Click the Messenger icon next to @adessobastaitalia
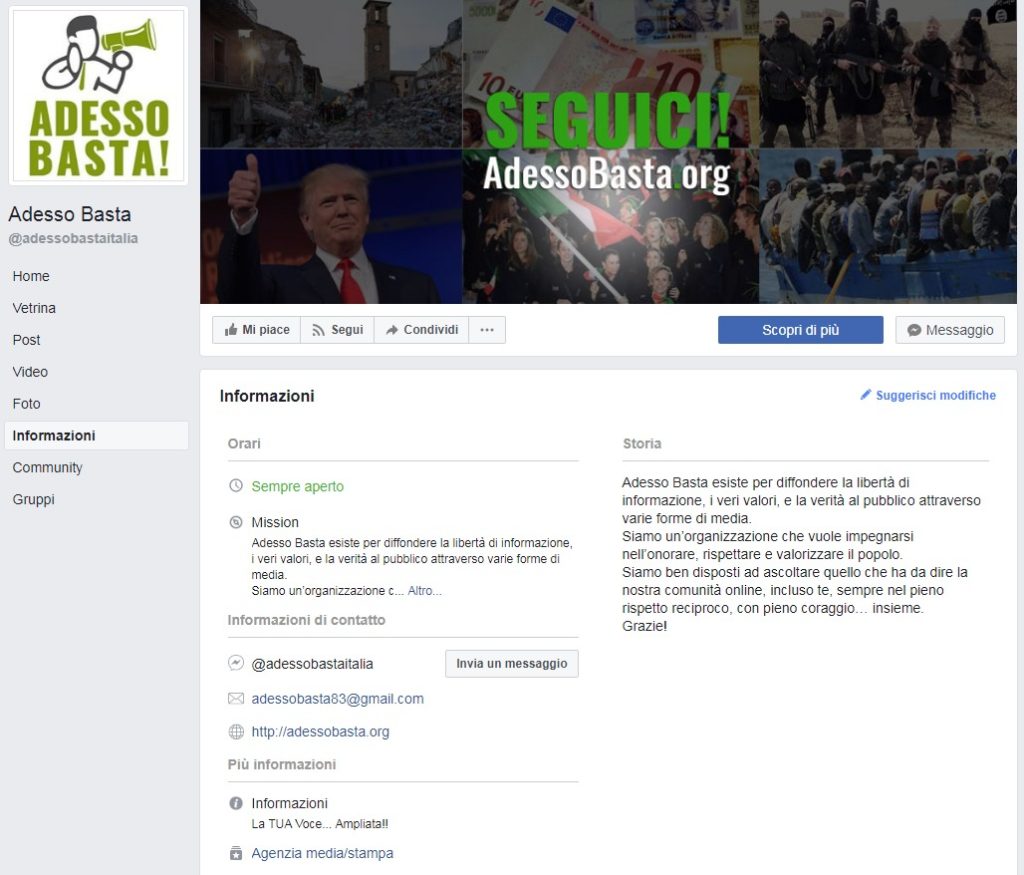The image size is (1024, 875). point(236,663)
